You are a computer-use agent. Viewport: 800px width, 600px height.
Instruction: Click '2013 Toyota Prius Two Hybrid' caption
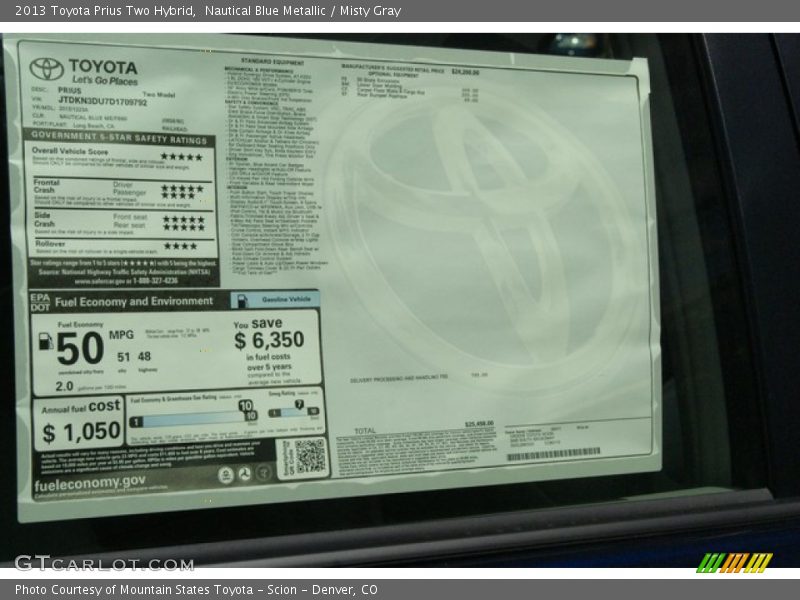pyautogui.click(x=105, y=11)
